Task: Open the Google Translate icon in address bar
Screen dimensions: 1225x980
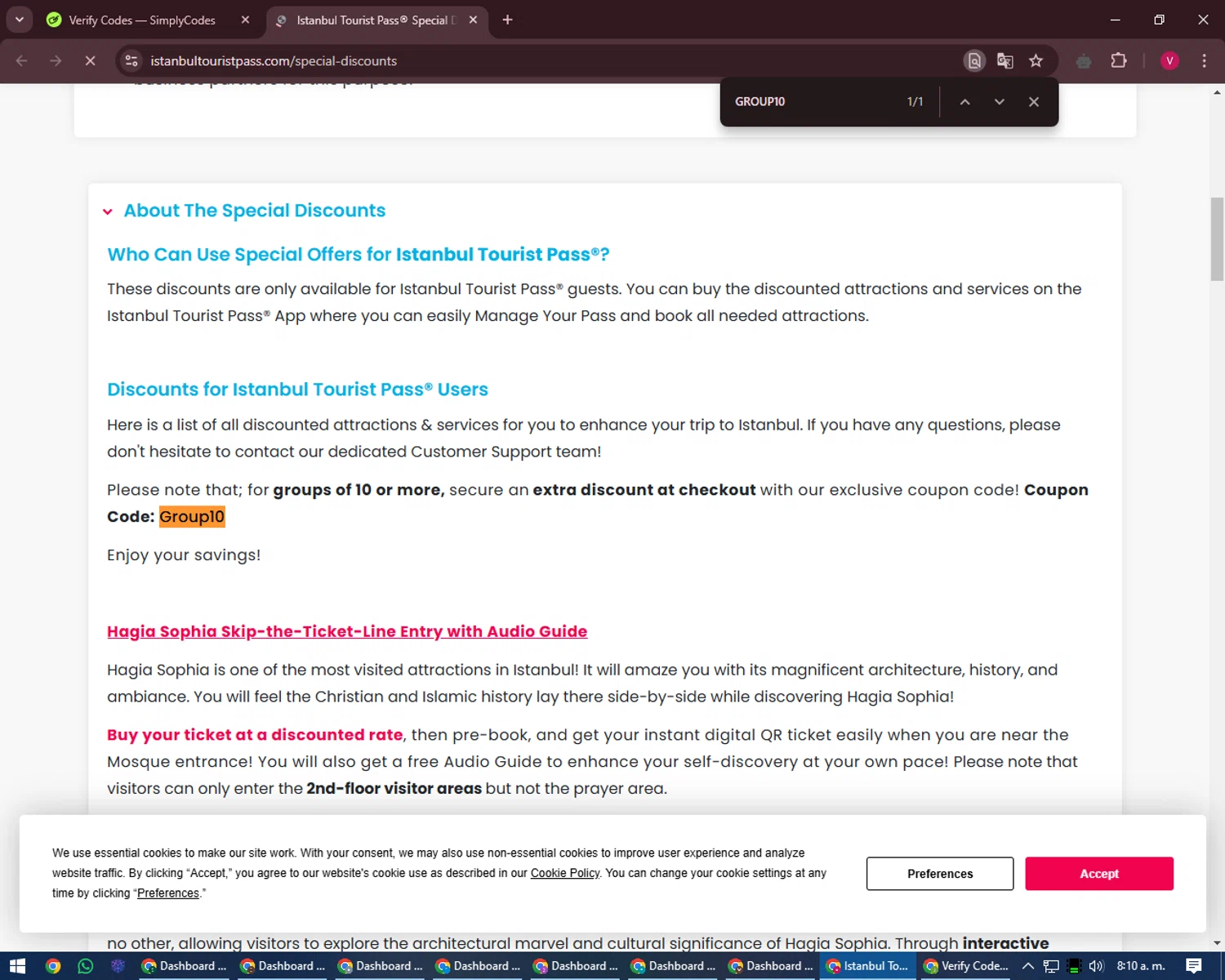Action: 1005,60
